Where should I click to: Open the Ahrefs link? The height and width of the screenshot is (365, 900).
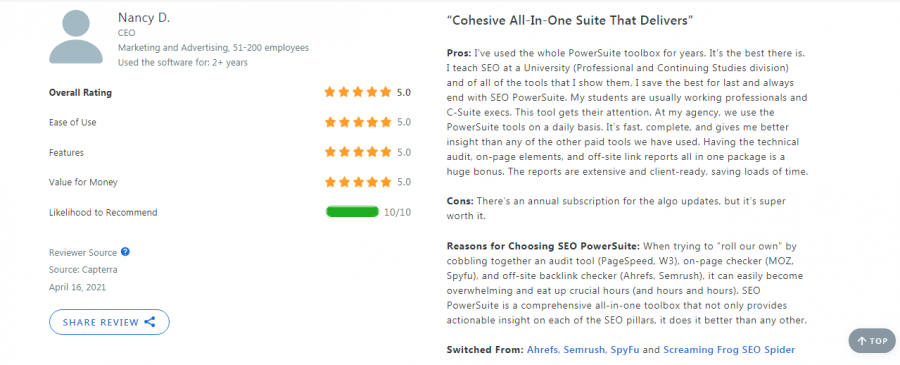point(544,350)
